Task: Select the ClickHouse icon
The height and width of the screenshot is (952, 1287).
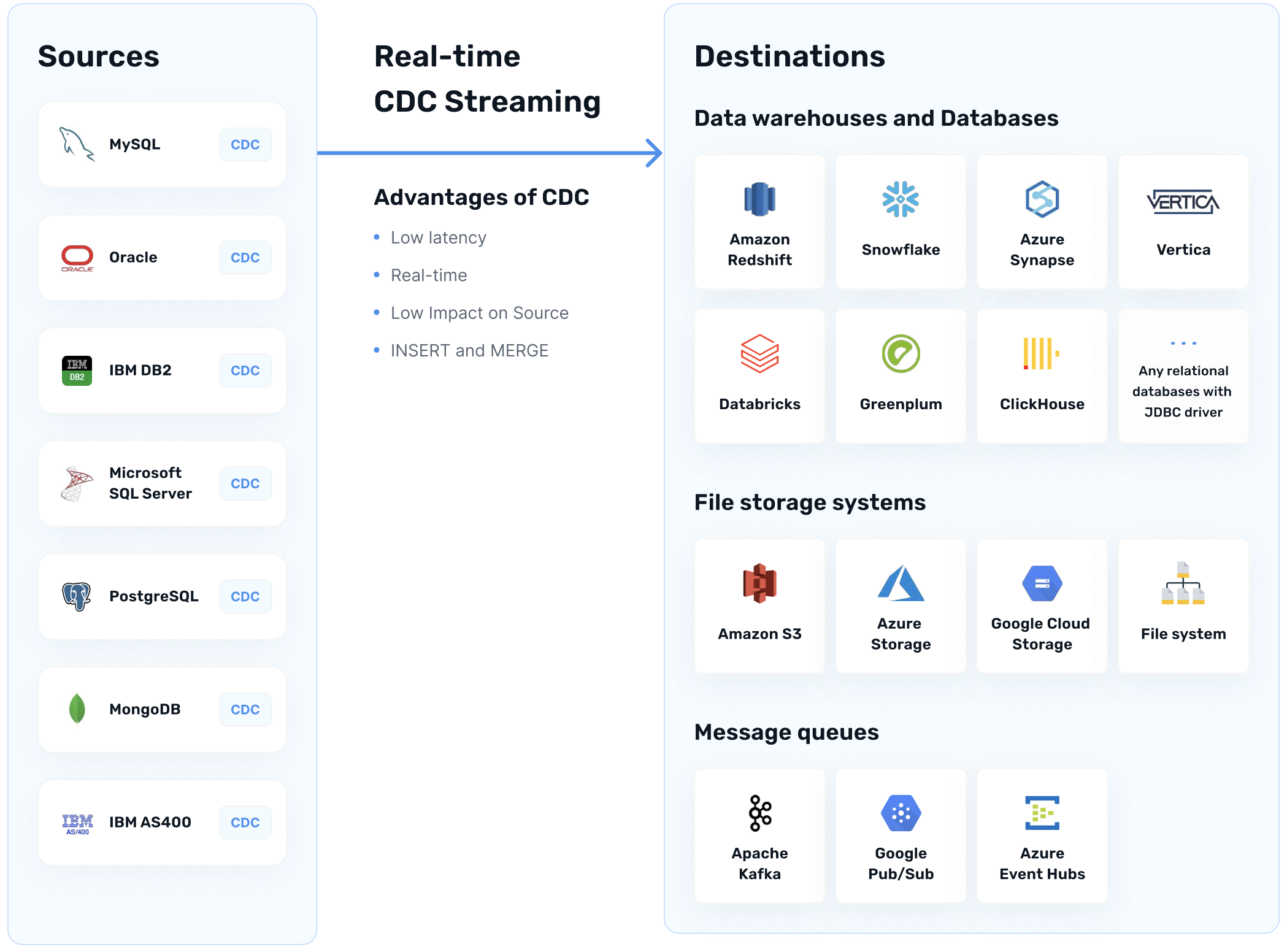Action: pos(1041,354)
